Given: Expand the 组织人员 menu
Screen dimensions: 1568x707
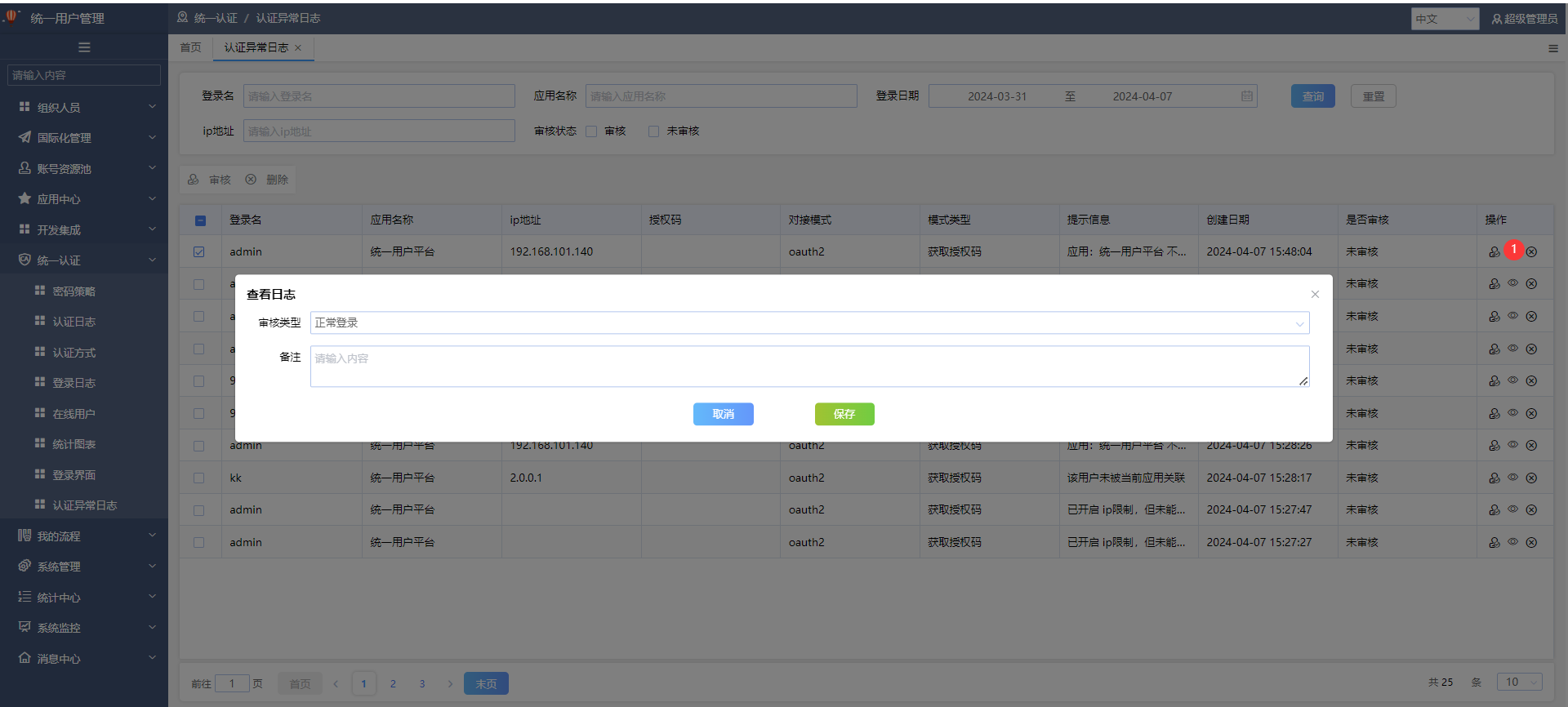Looking at the screenshot, I should (84, 107).
